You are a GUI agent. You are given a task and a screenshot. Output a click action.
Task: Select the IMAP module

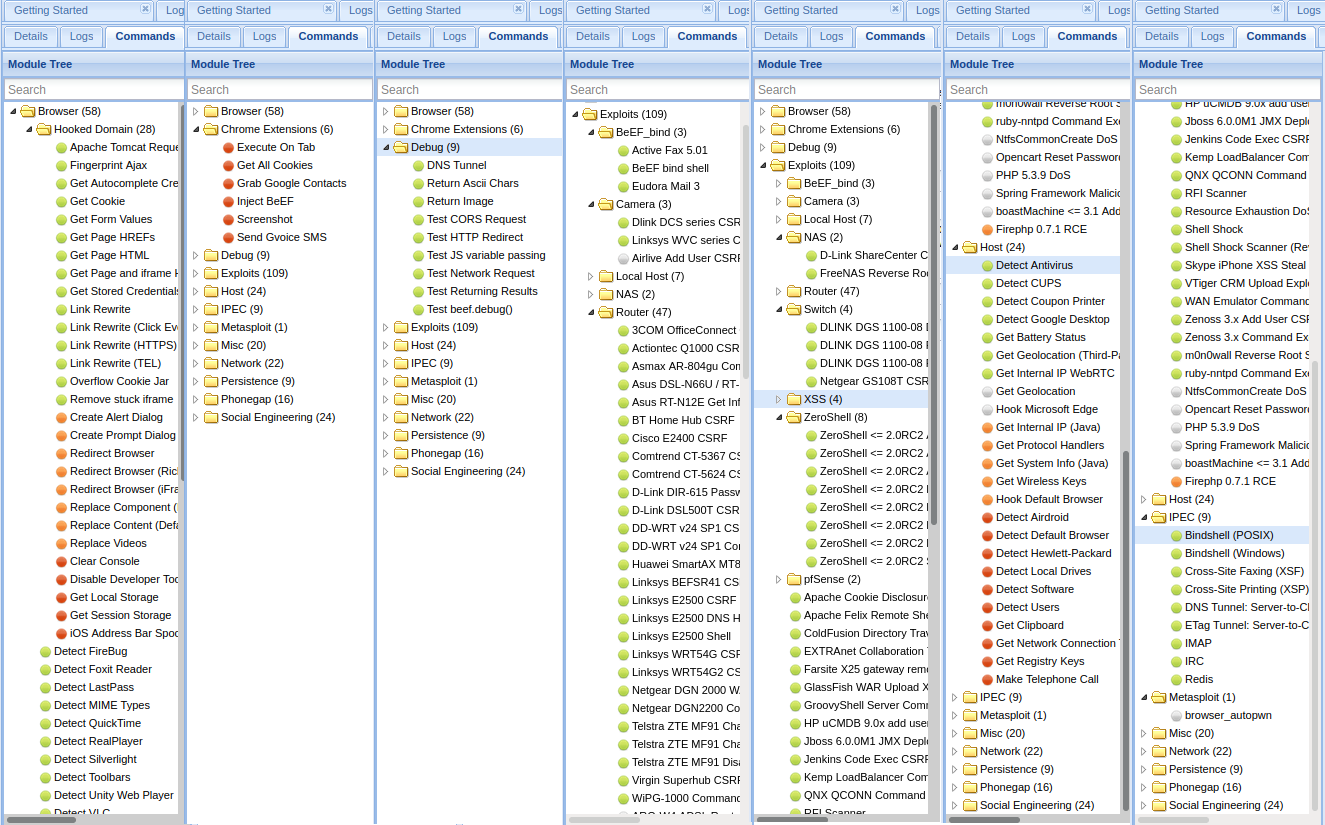coord(1198,643)
